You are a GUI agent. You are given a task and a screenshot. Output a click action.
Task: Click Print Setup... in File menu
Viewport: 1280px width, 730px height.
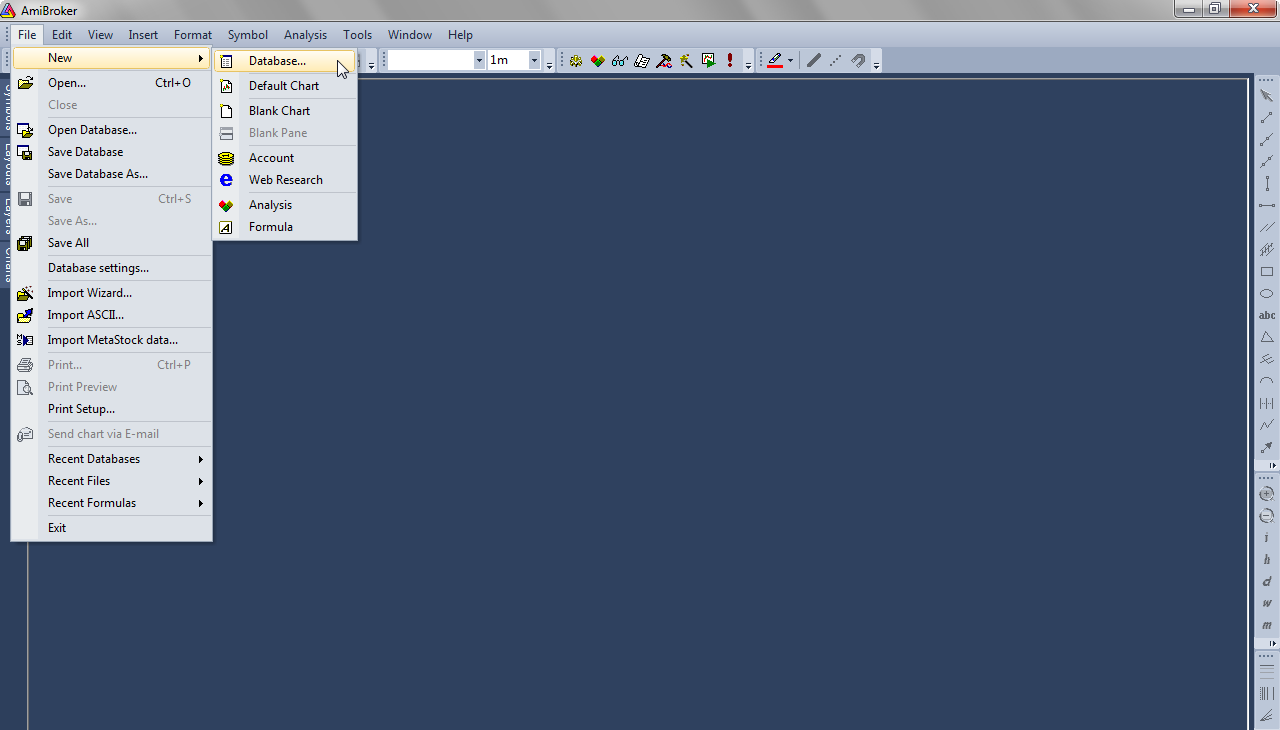tap(112, 409)
